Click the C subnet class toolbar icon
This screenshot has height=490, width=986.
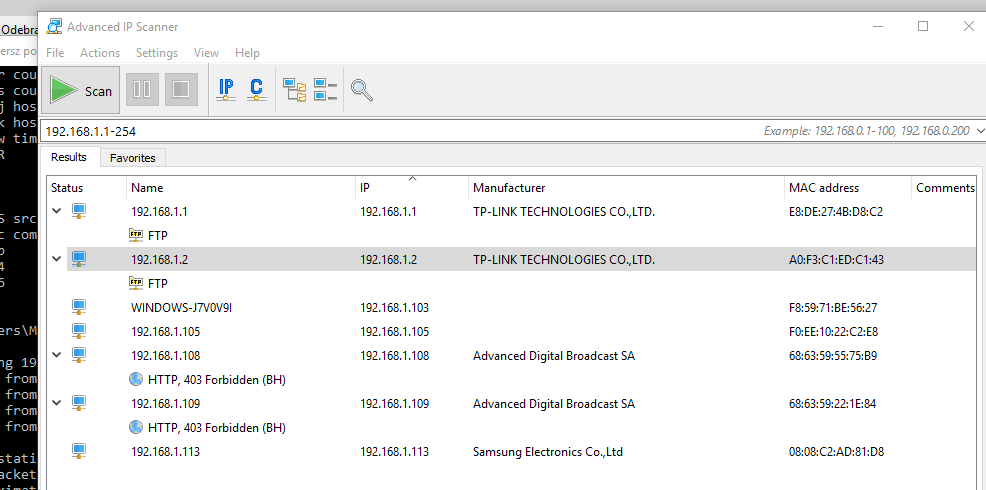click(x=256, y=89)
